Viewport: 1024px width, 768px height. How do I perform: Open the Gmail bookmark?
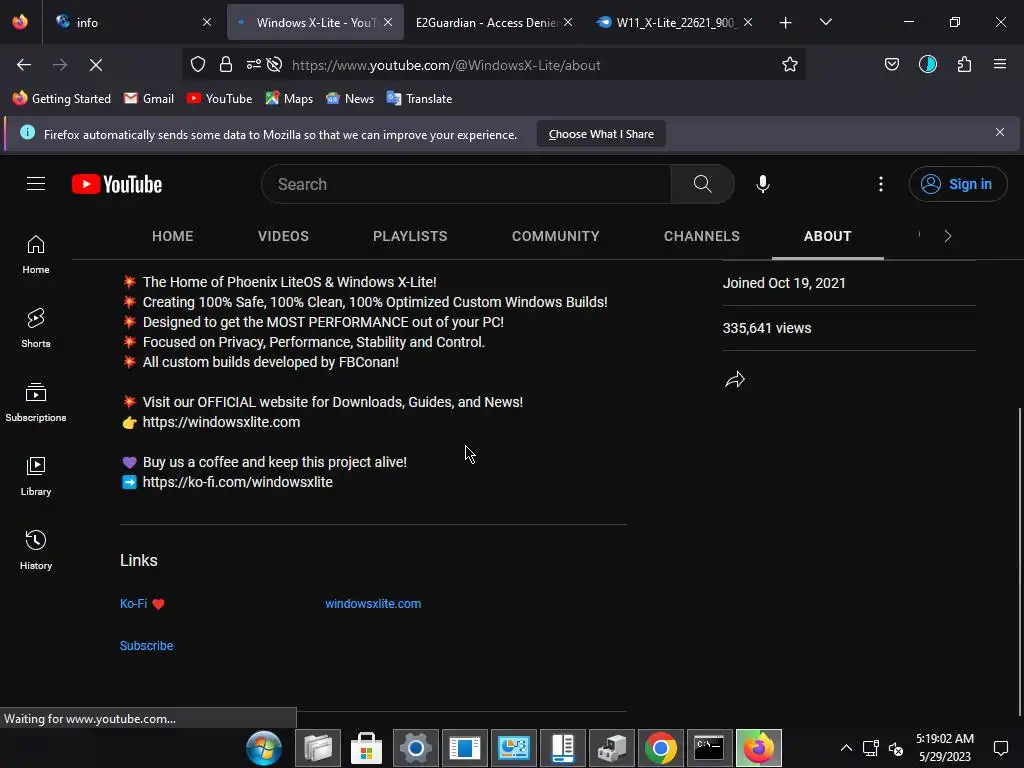coord(150,99)
